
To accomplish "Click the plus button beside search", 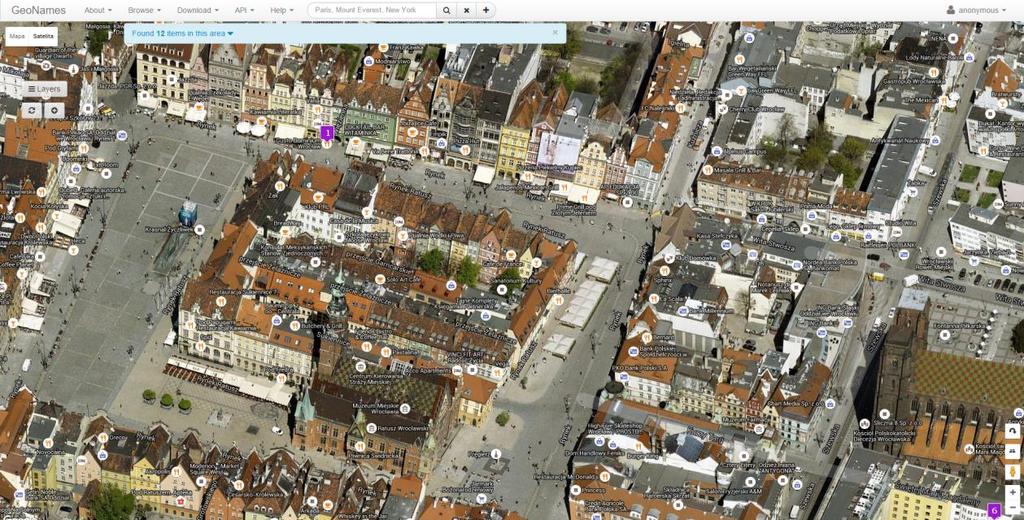I will click(485, 10).
